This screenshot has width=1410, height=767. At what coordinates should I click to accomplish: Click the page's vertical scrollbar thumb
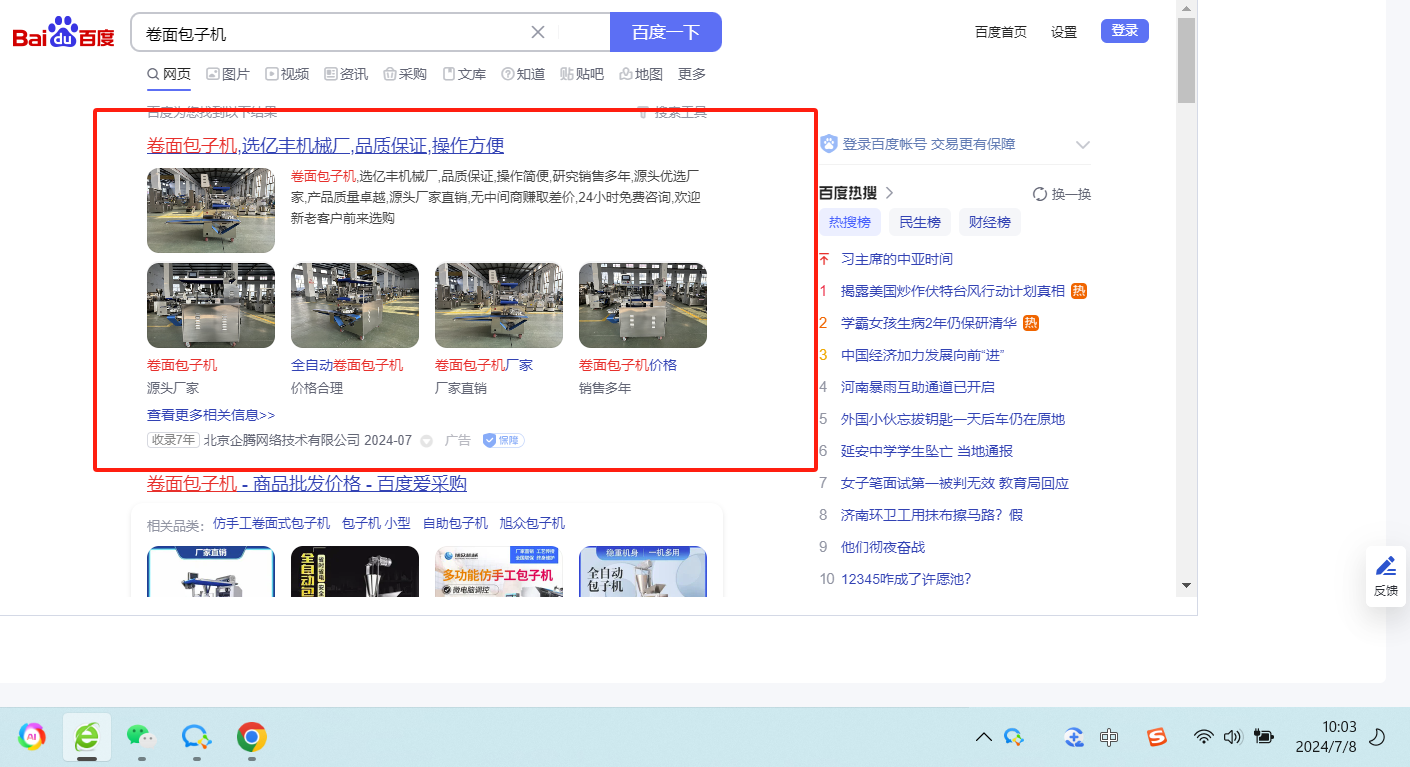click(1186, 60)
